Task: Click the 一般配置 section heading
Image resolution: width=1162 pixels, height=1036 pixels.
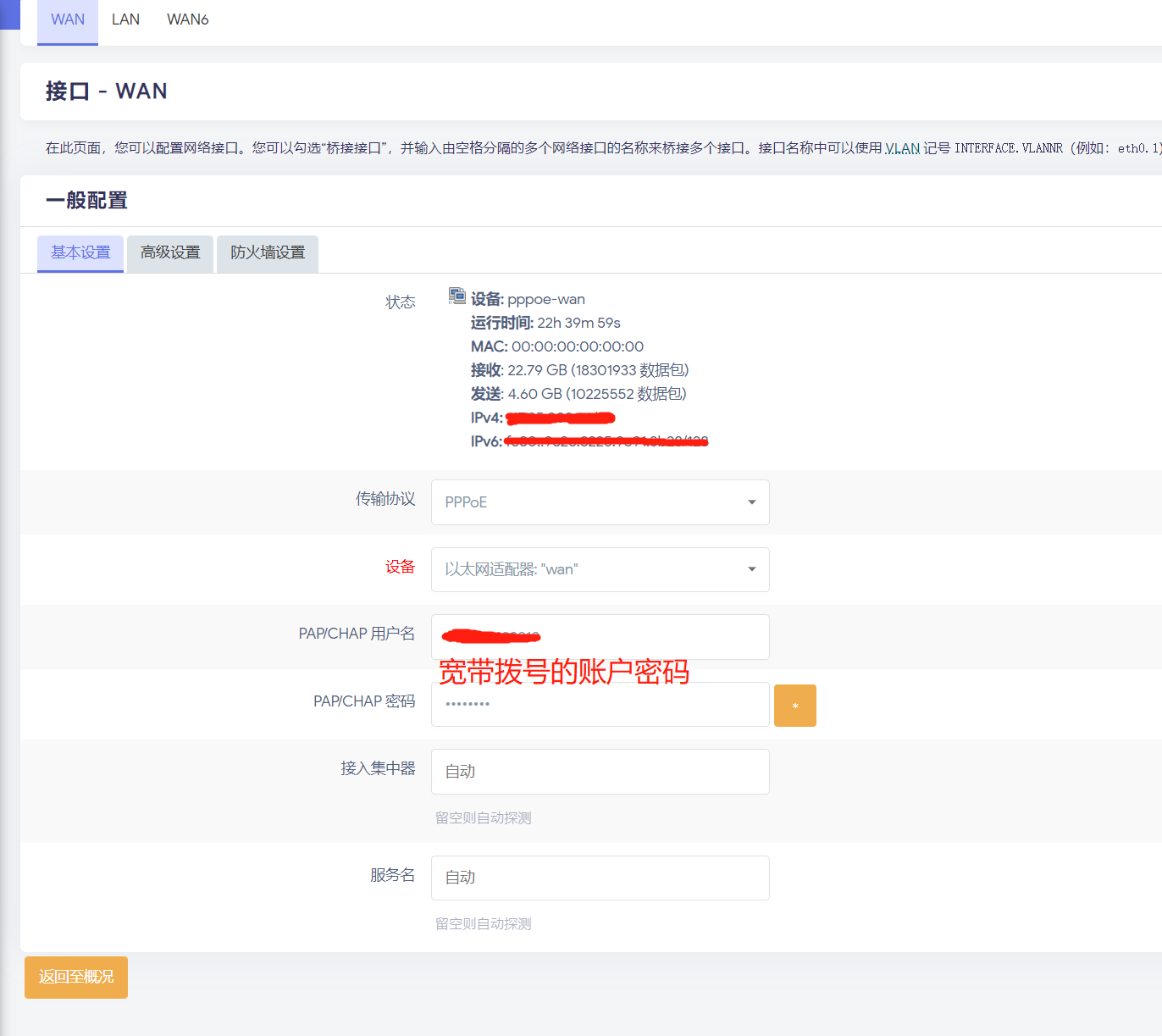Action: point(86,201)
